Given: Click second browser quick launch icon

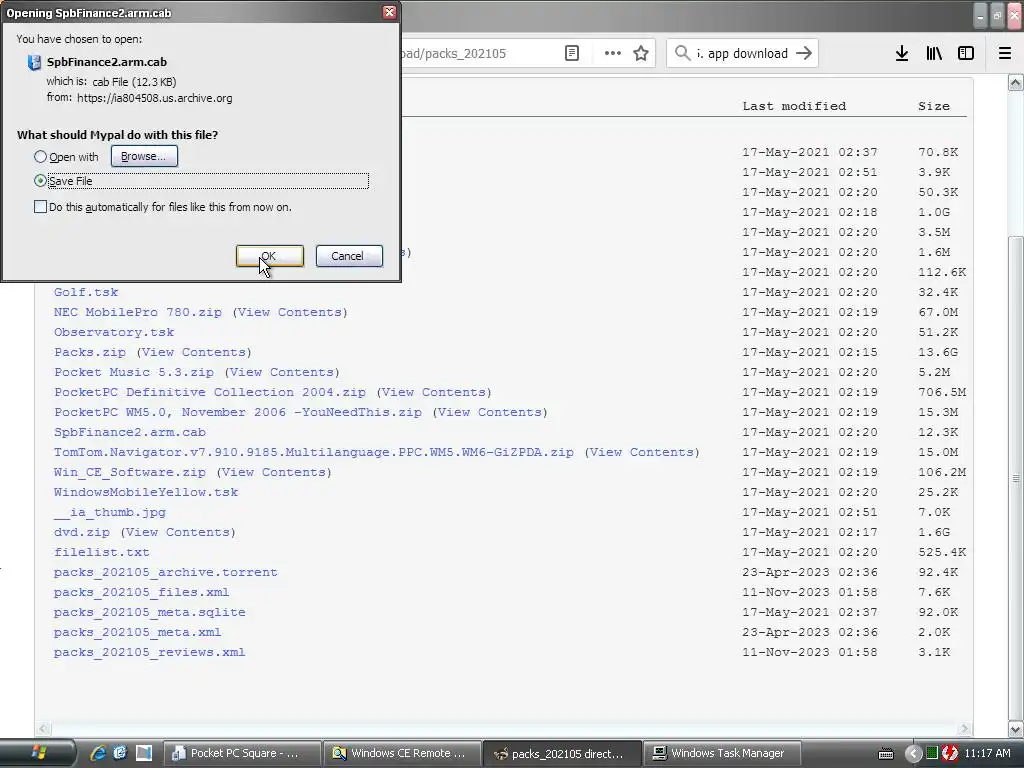Looking at the screenshot, I should 120,753.
